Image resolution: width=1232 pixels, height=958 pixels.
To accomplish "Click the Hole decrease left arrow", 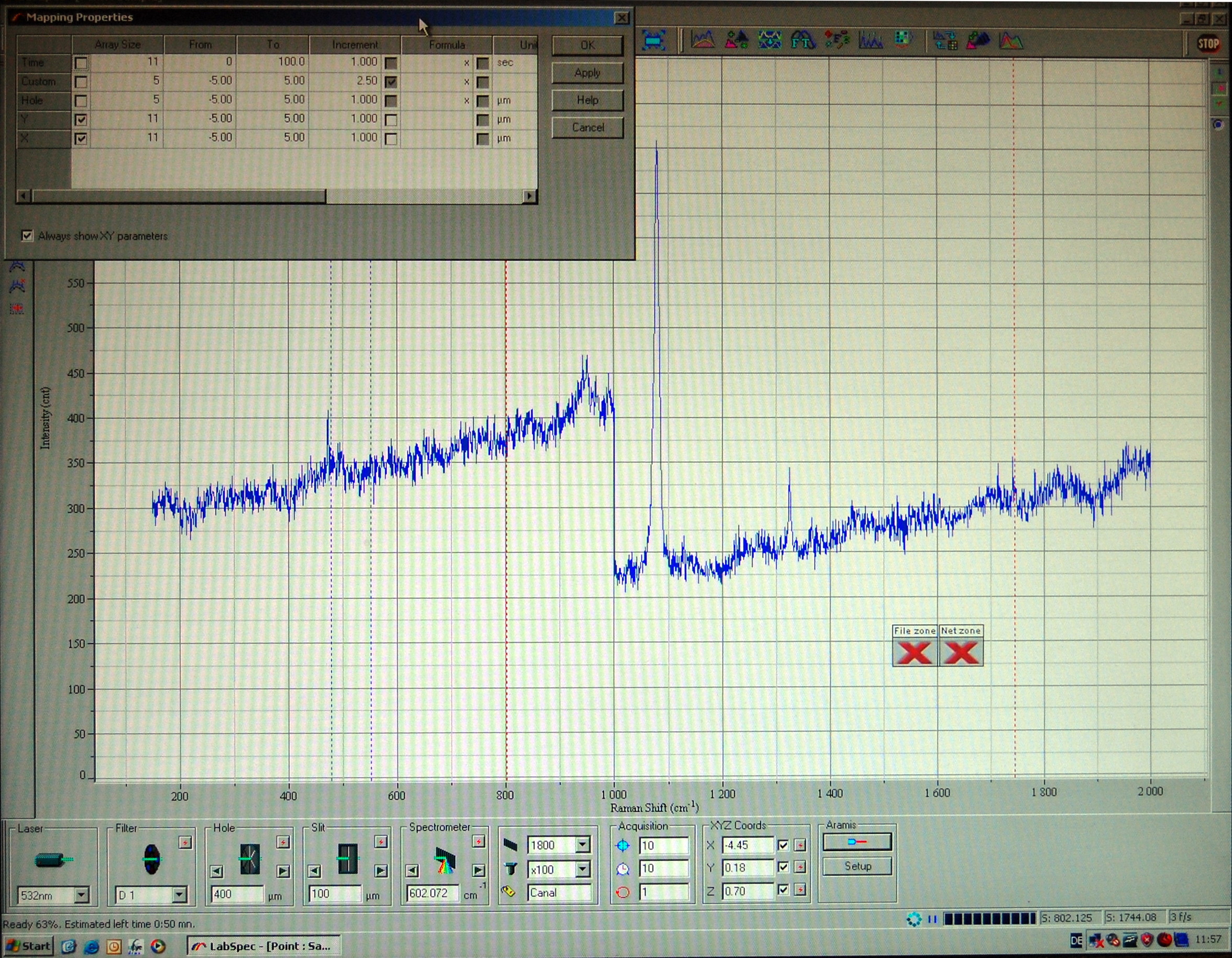I will click(x=217, y=872).
